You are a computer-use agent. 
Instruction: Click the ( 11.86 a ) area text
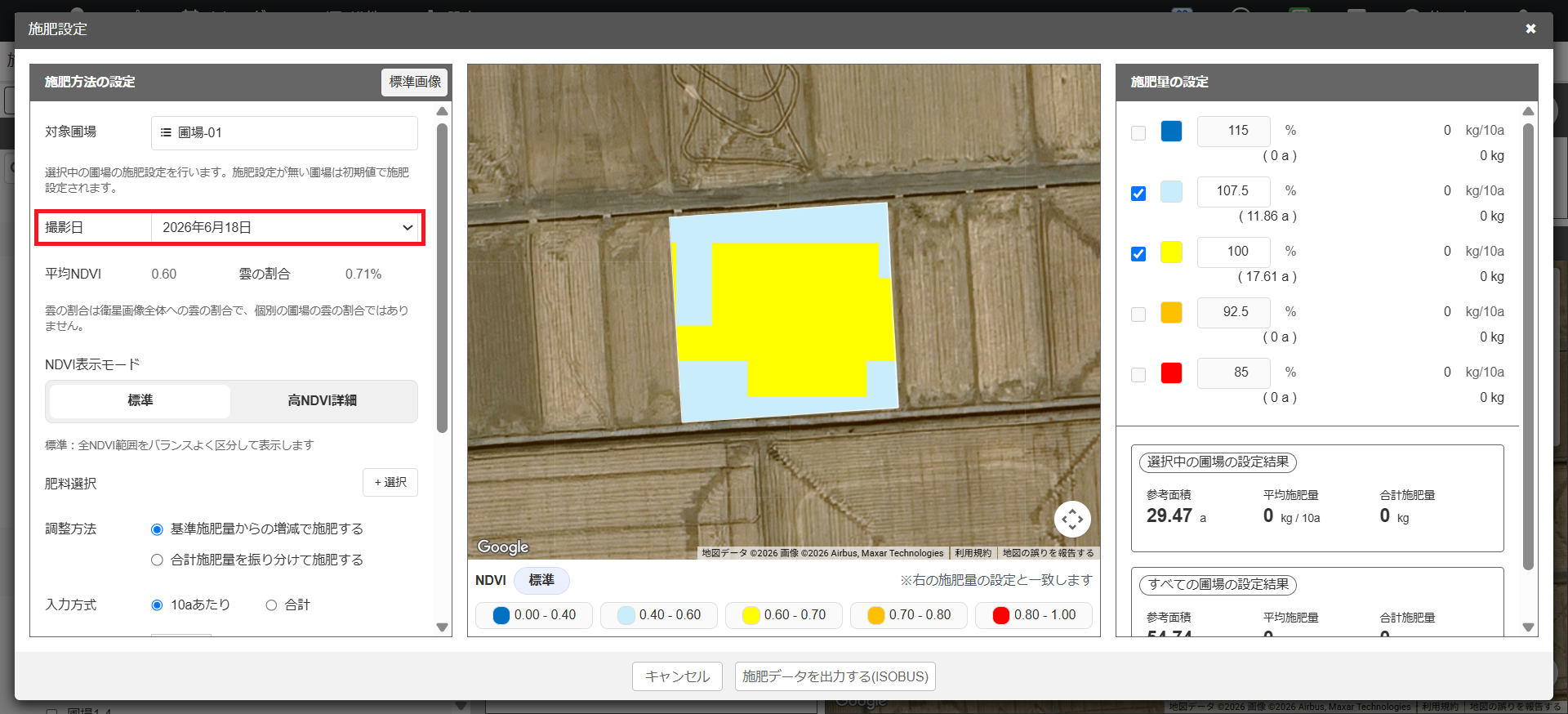point(1267,216)
